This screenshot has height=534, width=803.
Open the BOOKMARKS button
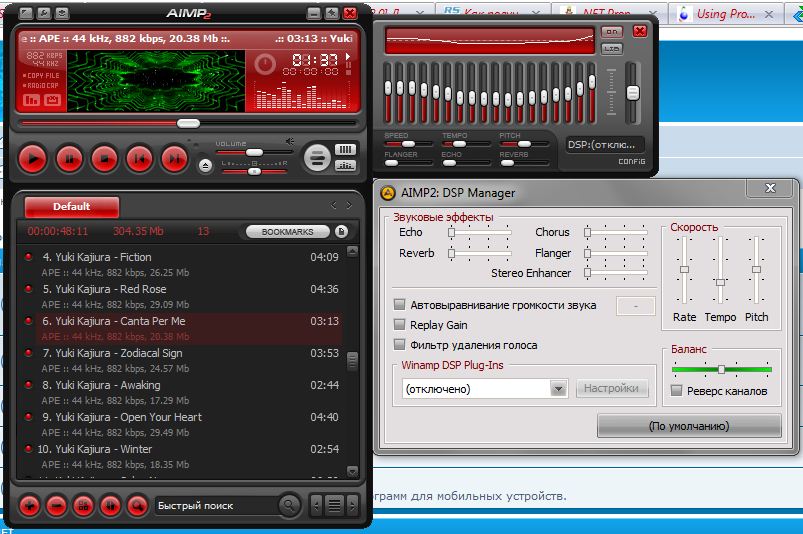[287, 231]
